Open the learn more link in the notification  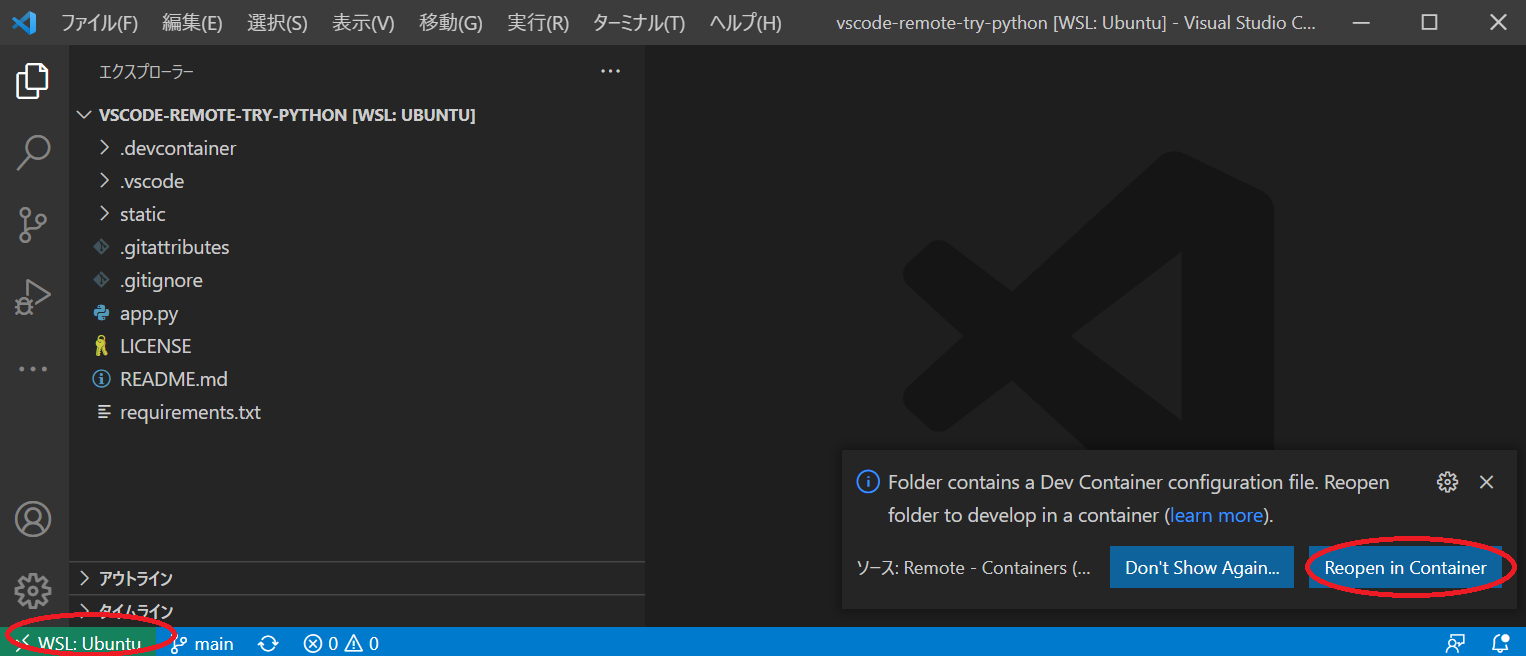(1216, 514)
